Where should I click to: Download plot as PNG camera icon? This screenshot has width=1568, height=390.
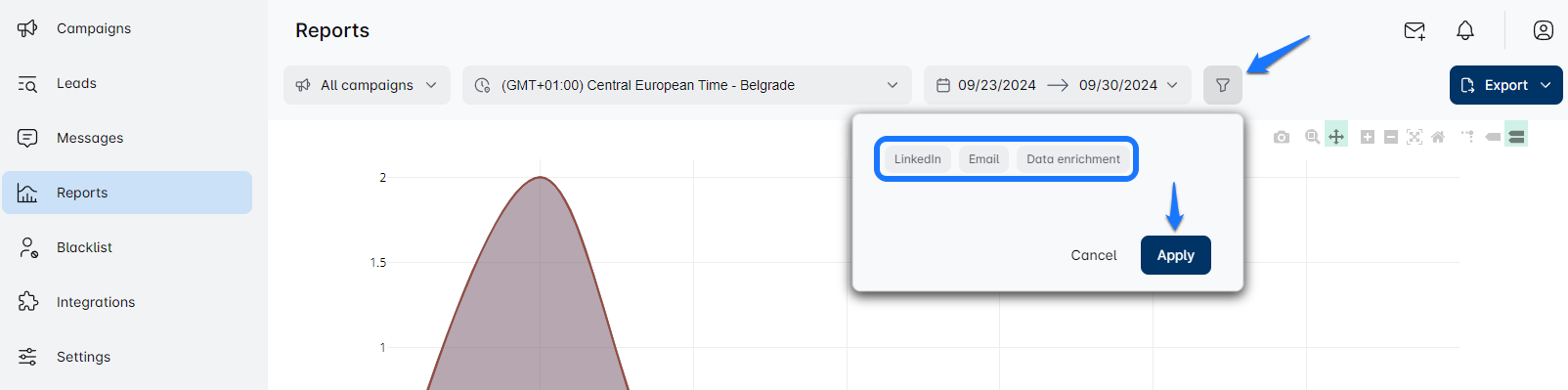coord(1282,137)
